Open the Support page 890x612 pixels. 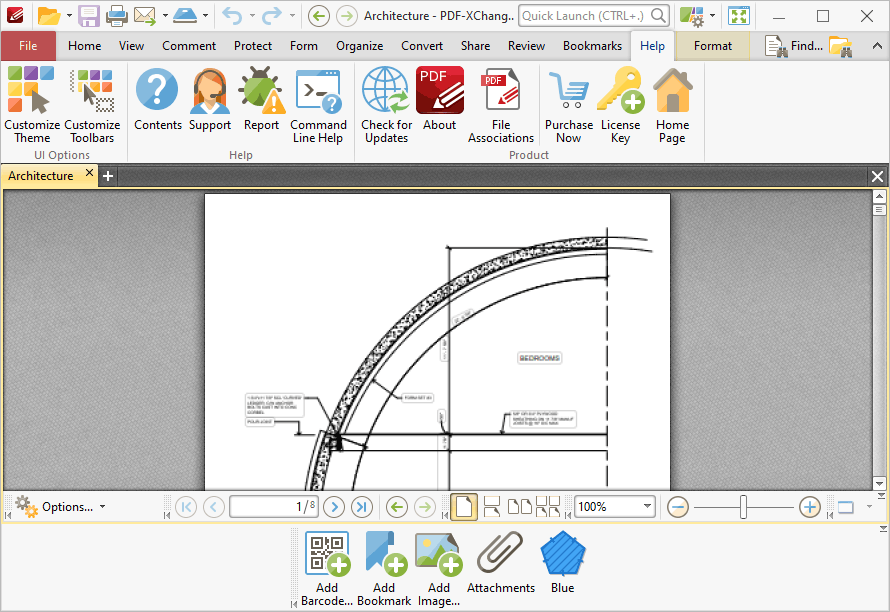pos(210,99)
